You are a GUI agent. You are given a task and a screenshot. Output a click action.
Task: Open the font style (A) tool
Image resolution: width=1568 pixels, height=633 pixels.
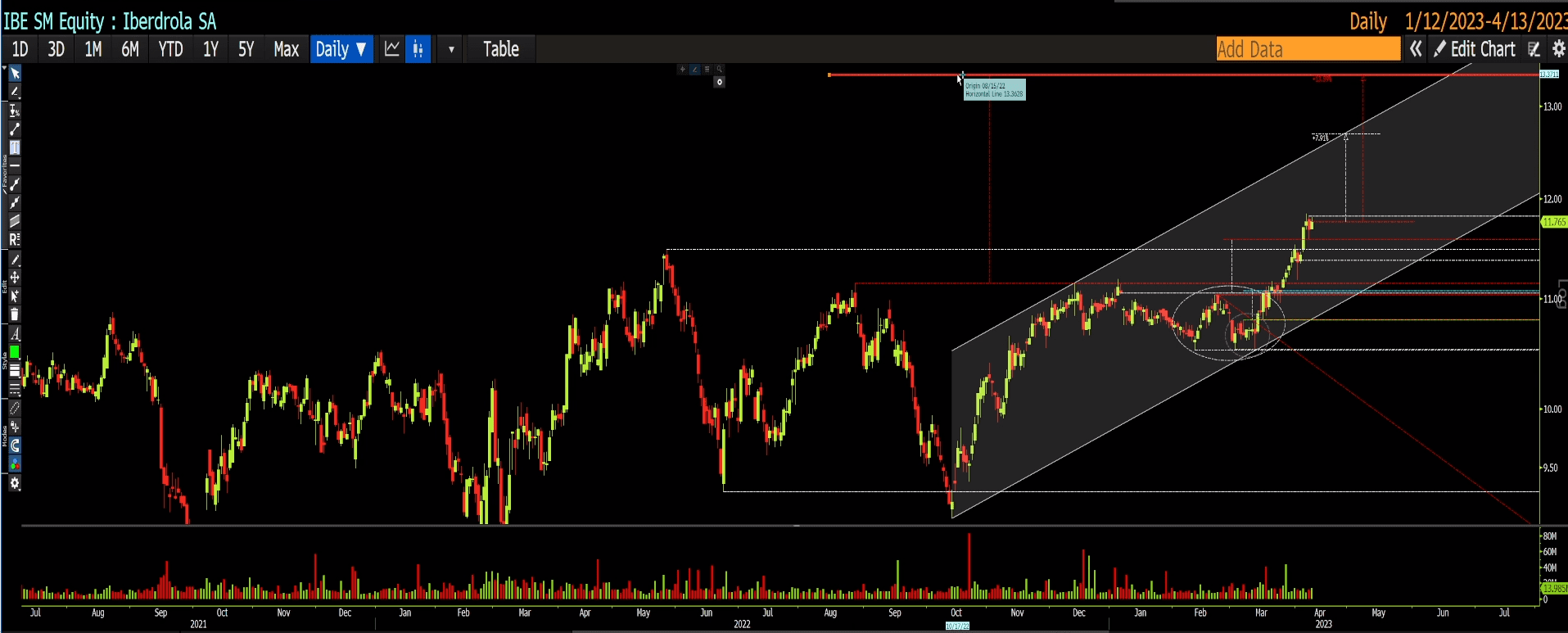pos(15,334)
